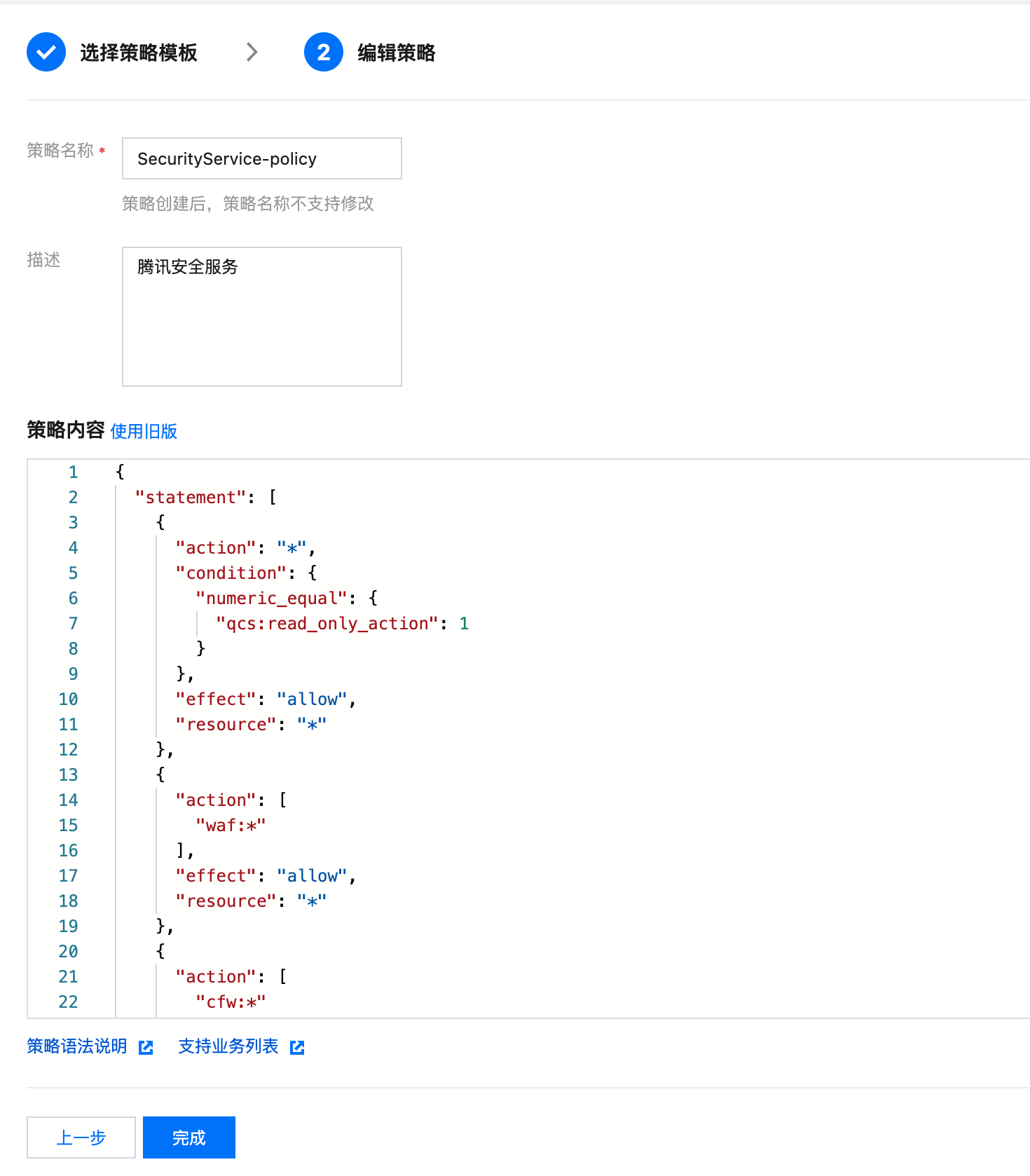Image resolution: width=1030 pixels, height=1176 pixels.
Task: Select the 选择策略模板 step label
Action: [139, 53]
